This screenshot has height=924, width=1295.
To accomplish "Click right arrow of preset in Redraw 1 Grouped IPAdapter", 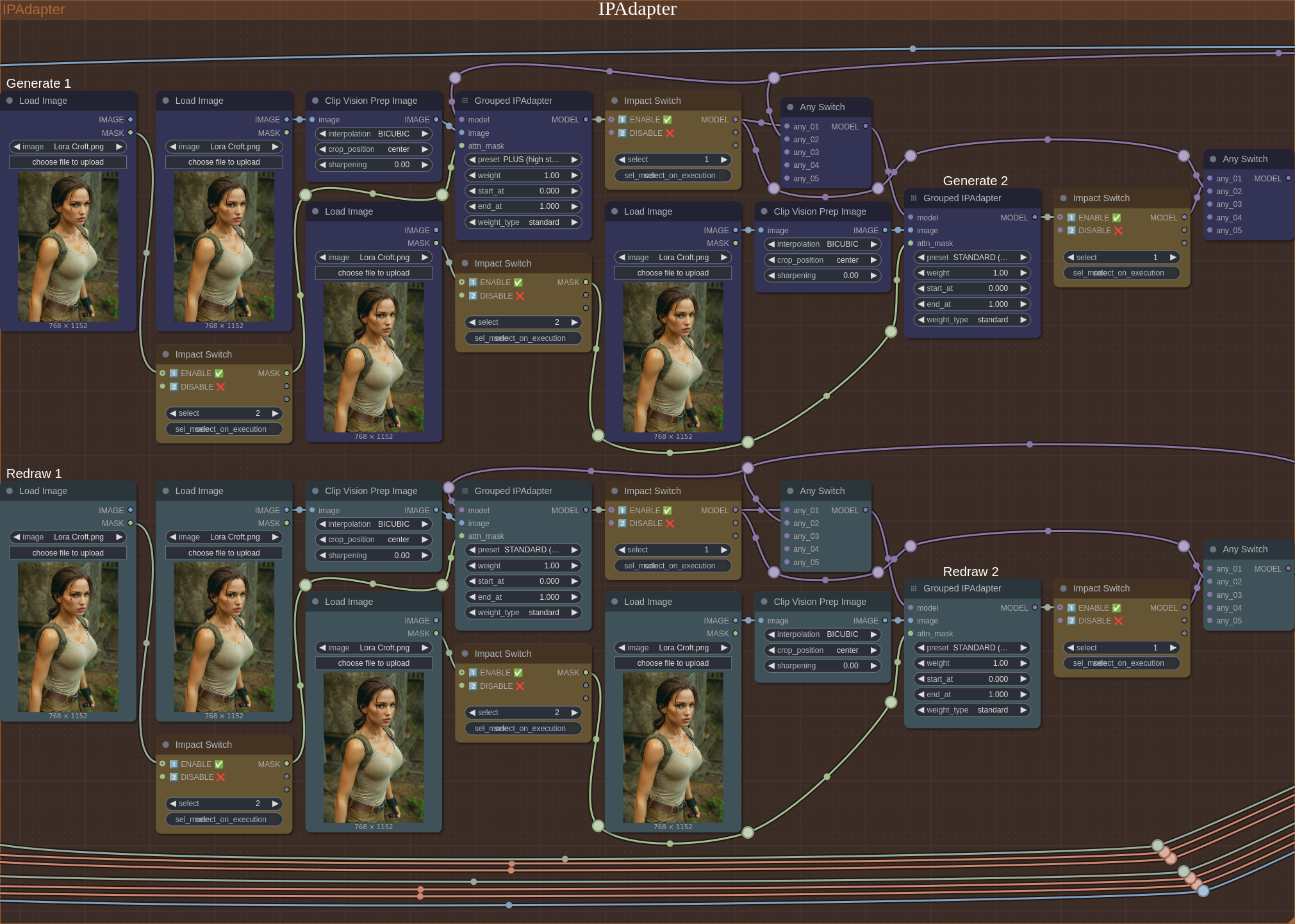I will pos(575,550).
